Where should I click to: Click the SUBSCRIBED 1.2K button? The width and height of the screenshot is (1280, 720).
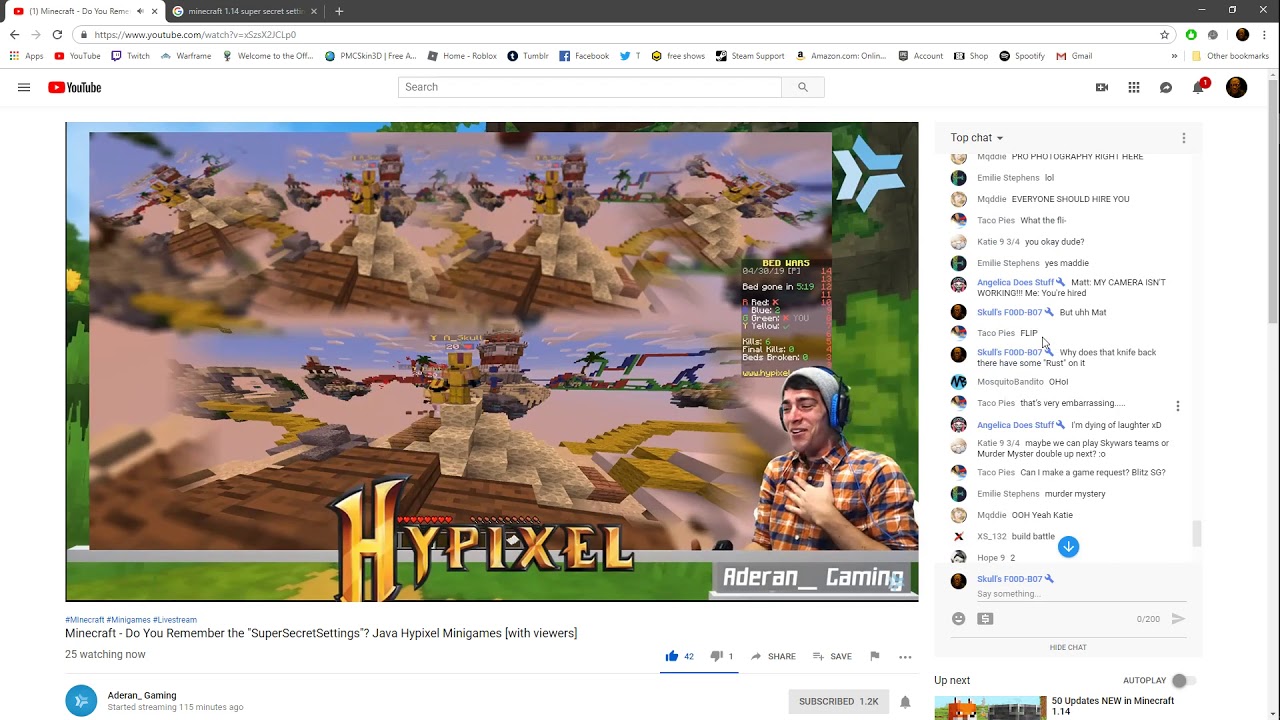click(x=838, y=701)
